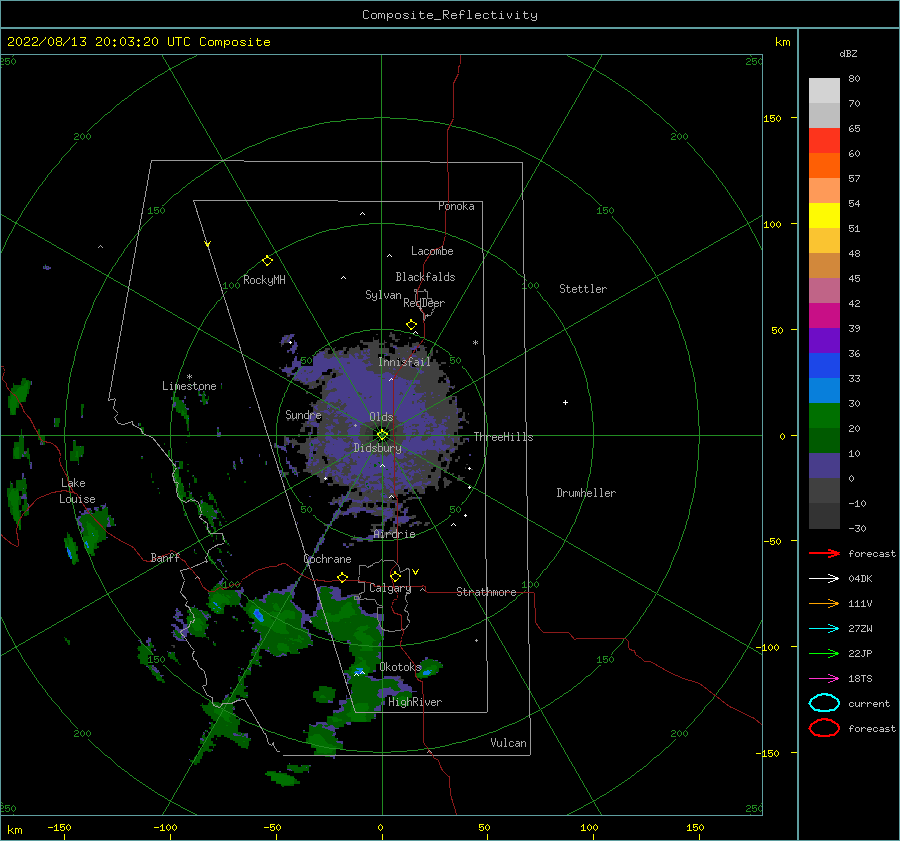The width and height of the screenshot is (900, 841).
Task: Select the Drumheller label
Action: (586, 493)
